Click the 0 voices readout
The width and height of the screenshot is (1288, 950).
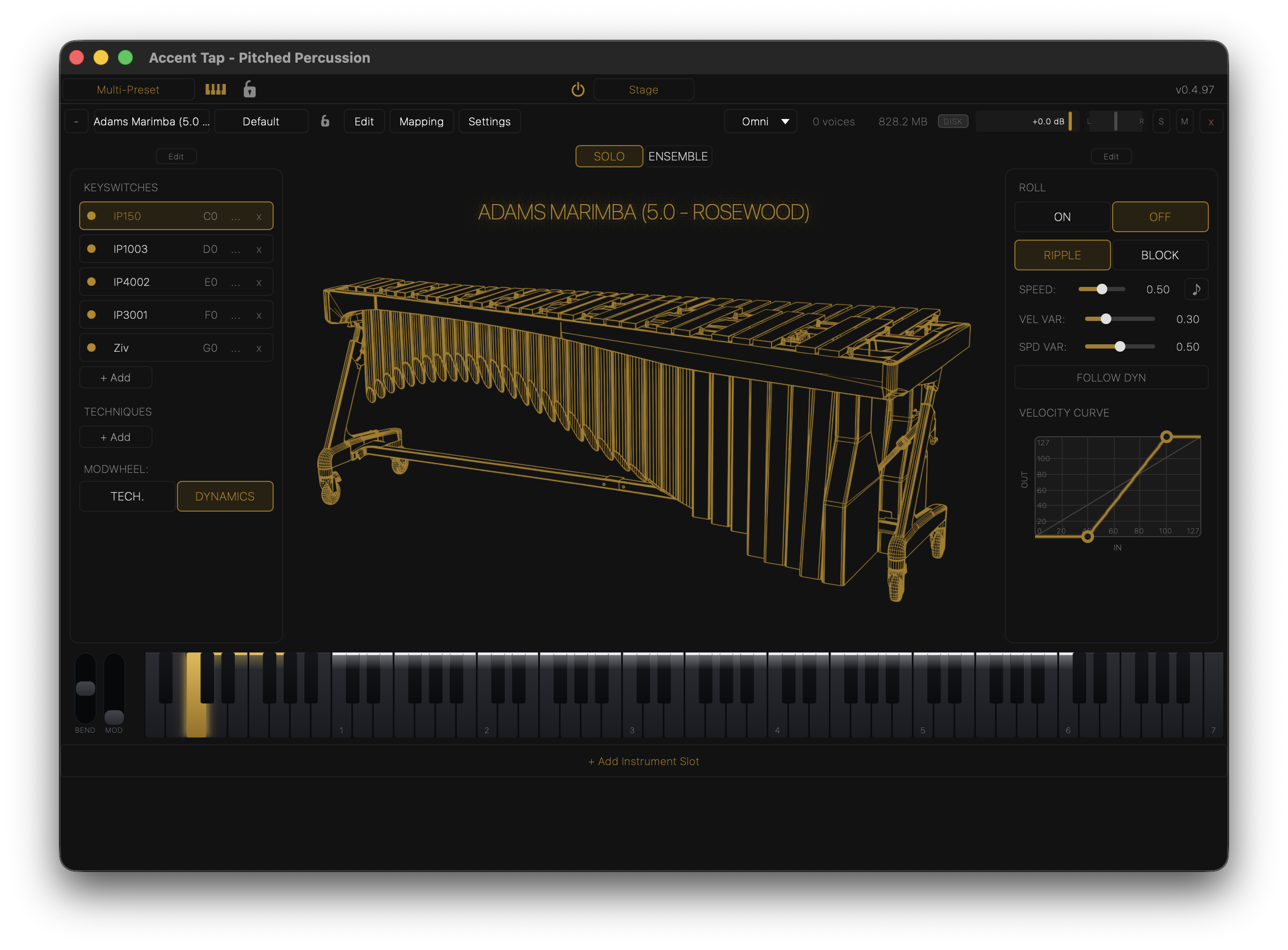point(833,121)
